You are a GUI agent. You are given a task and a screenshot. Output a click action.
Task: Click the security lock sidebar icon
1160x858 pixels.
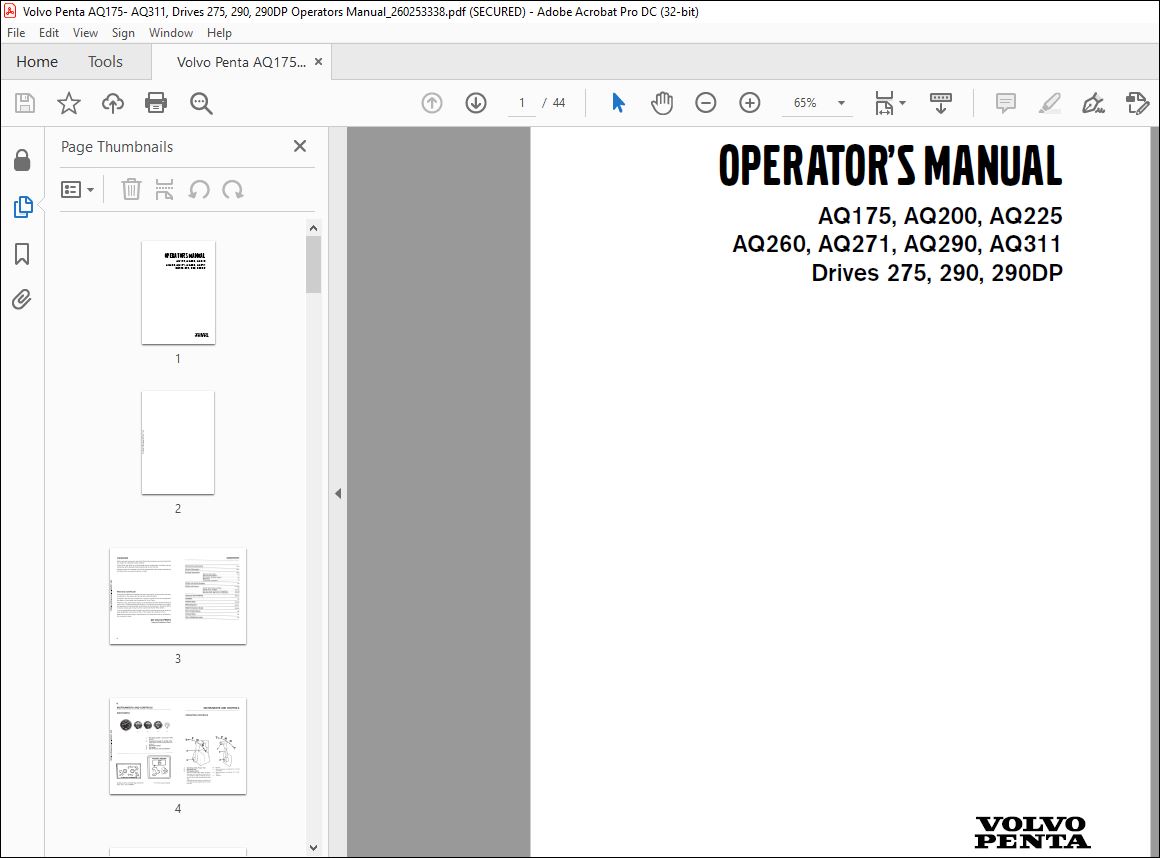pyautogui.click(x=22, y=160)
